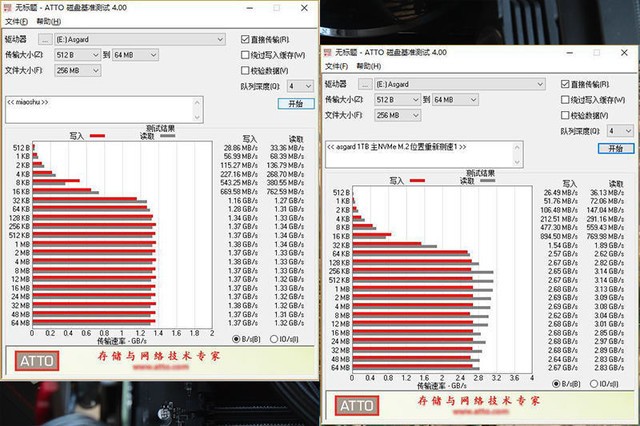Click browse drive button in left window

tap(45, 40)
